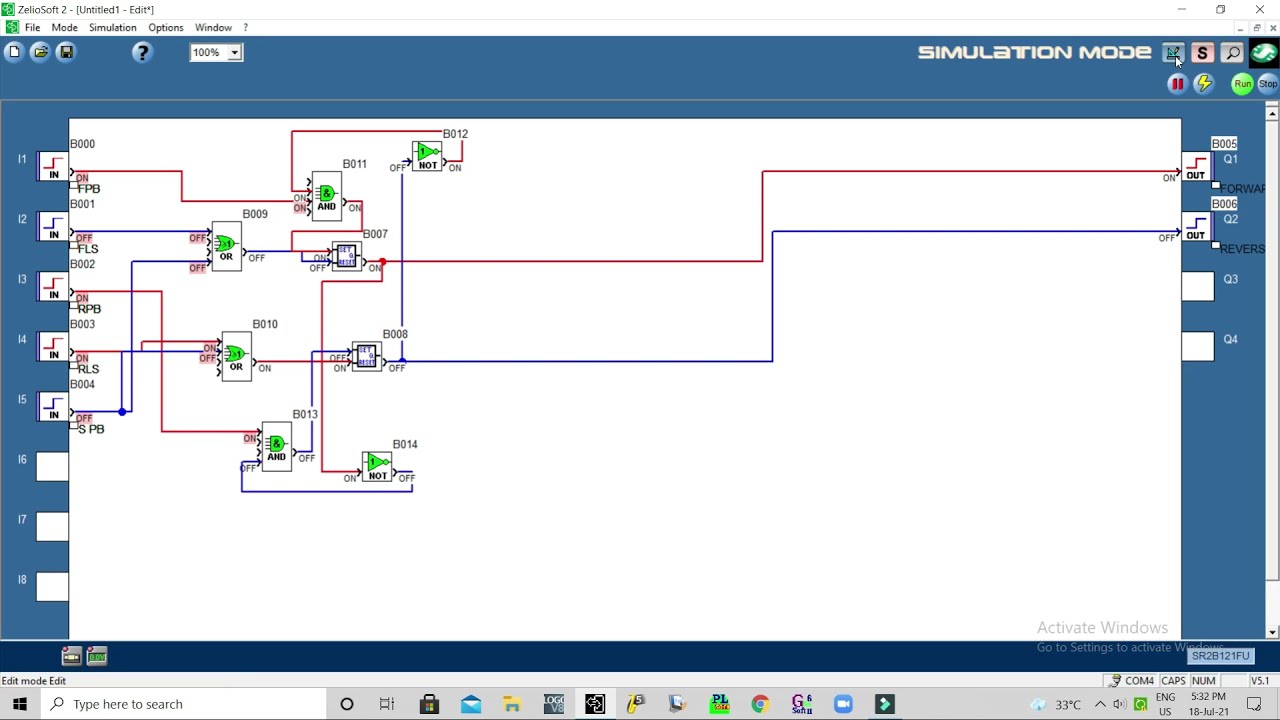Toggle input I4 RLS block
This screenshot has width=1280, height=720.
(x=53, y=347)
